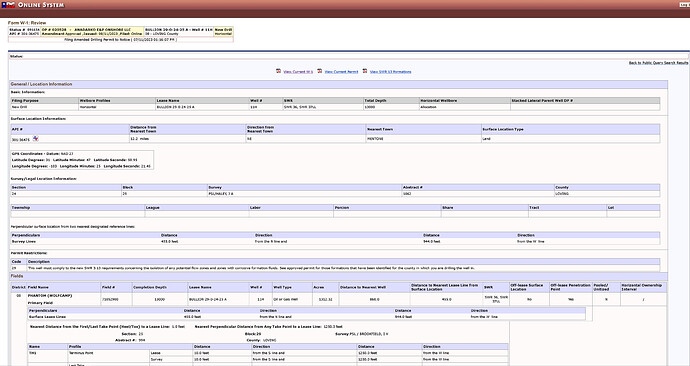Click the Form W-1: Review page title
Screen dimensions: 690x366
(27, 22)
